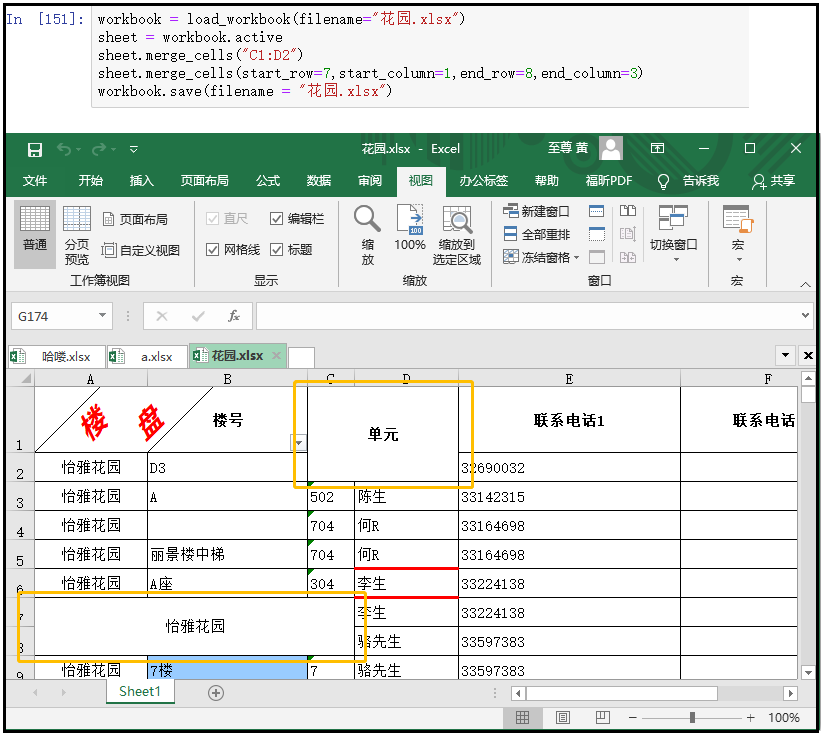This screenshot has height=736, width=823.
Task: Switch to a.xlsx document tab
Action: click(x=147, y=356)
